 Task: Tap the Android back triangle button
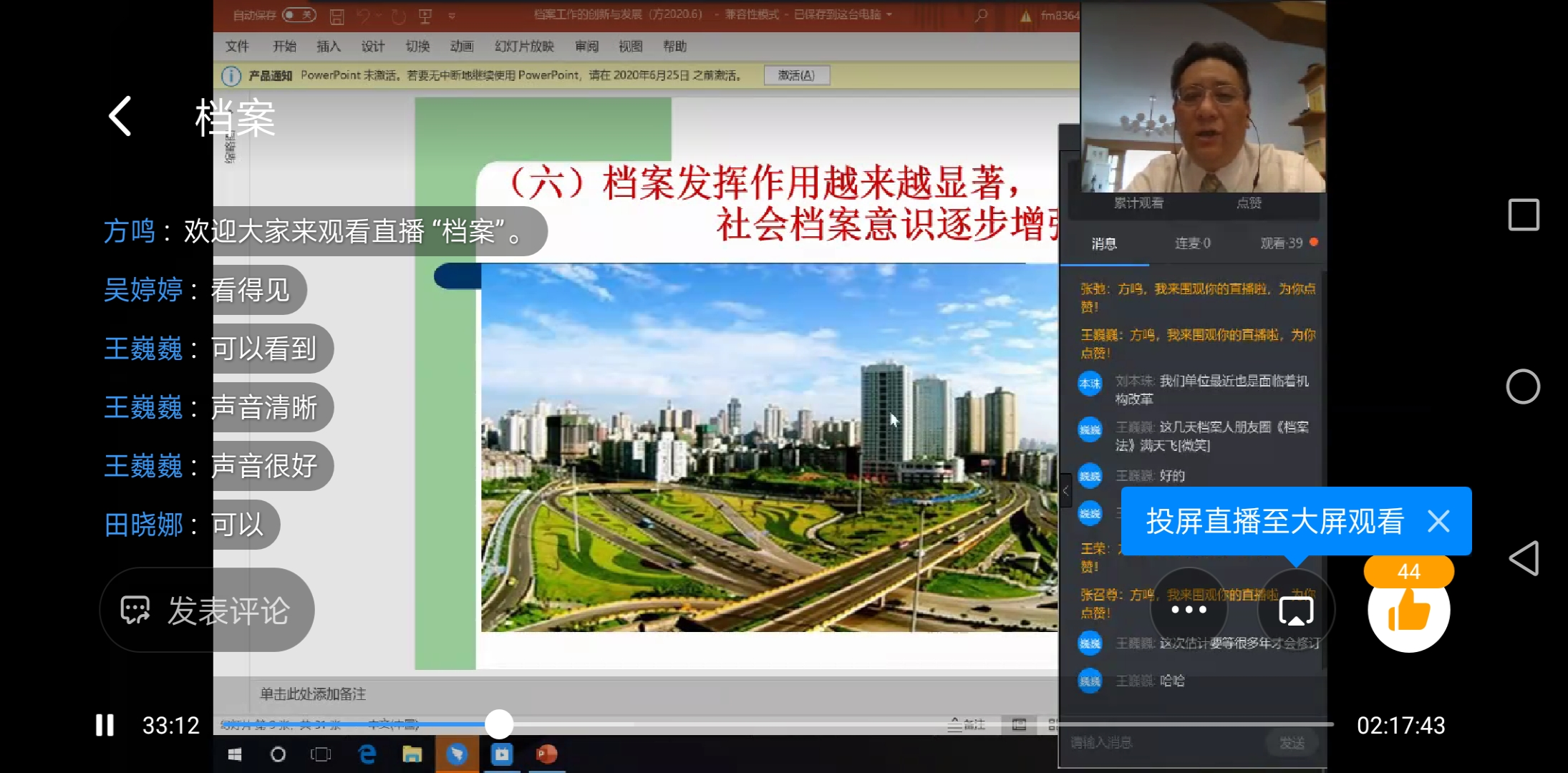point(1524,558)
